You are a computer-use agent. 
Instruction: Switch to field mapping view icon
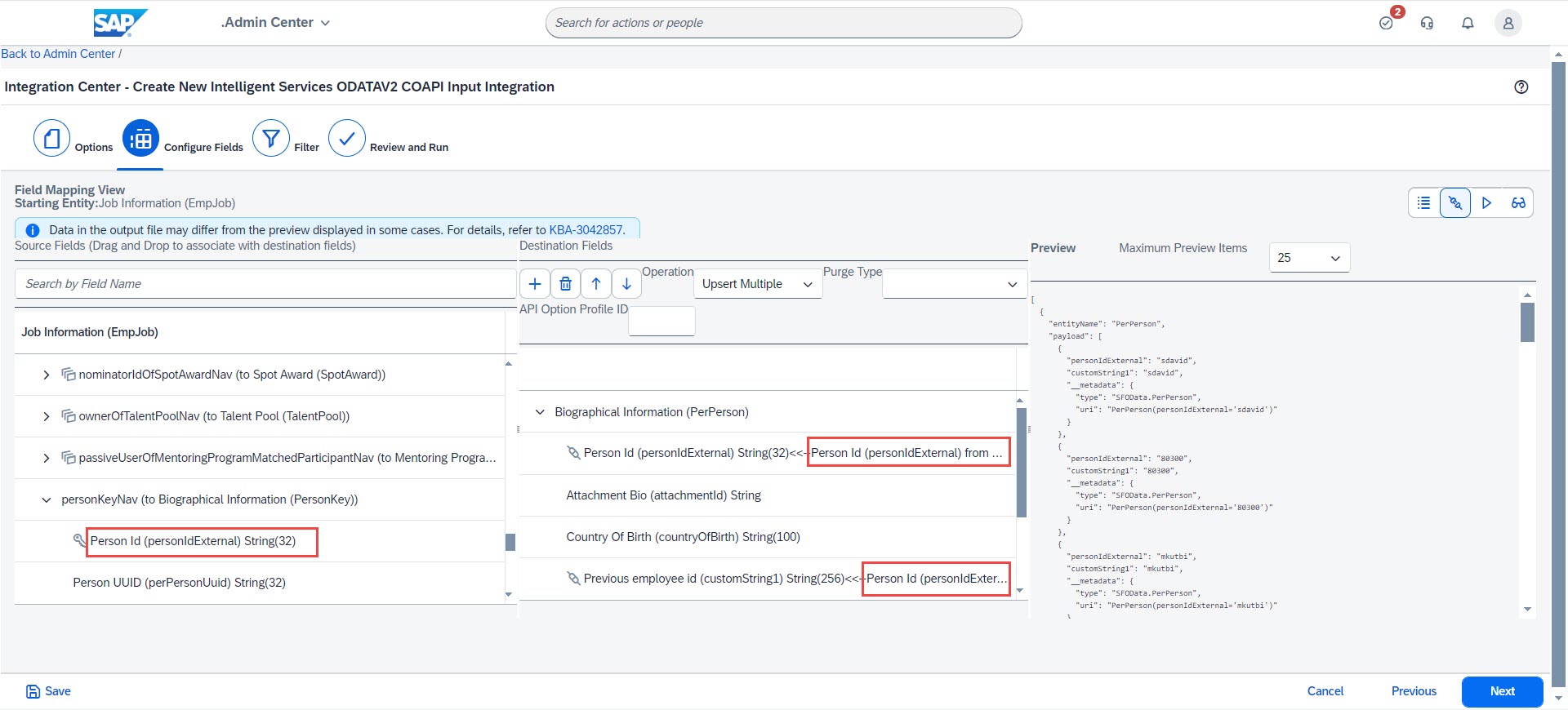(x=1455, y=202)
